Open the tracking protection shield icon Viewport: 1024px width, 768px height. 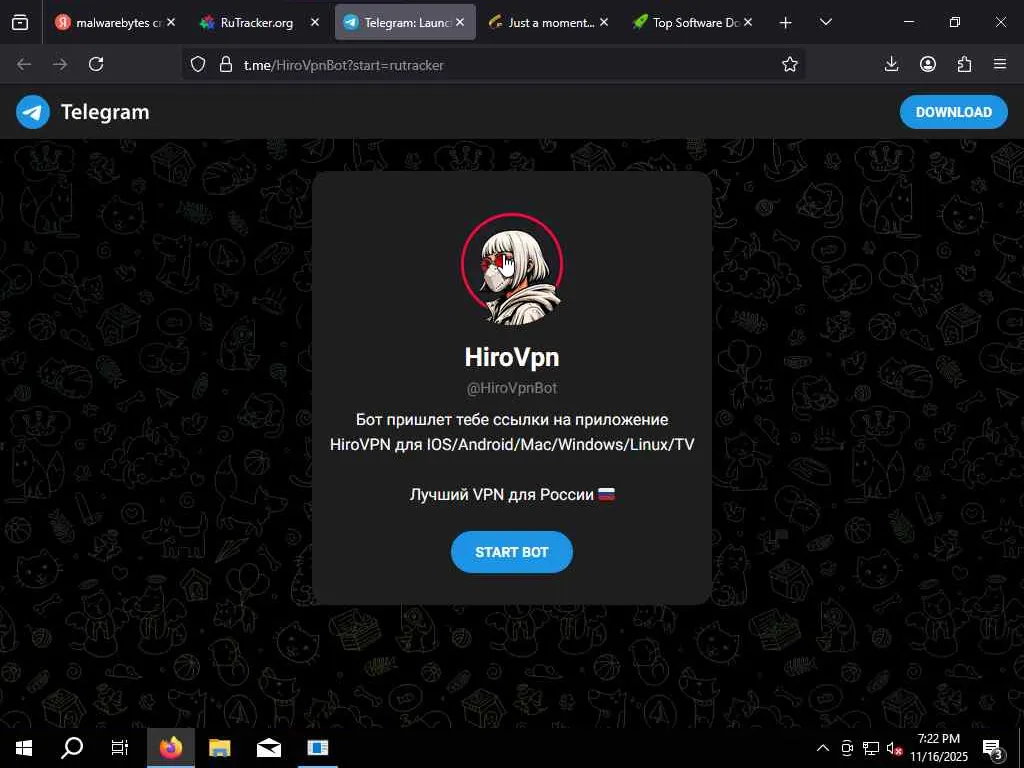click(x=198, y=64)
